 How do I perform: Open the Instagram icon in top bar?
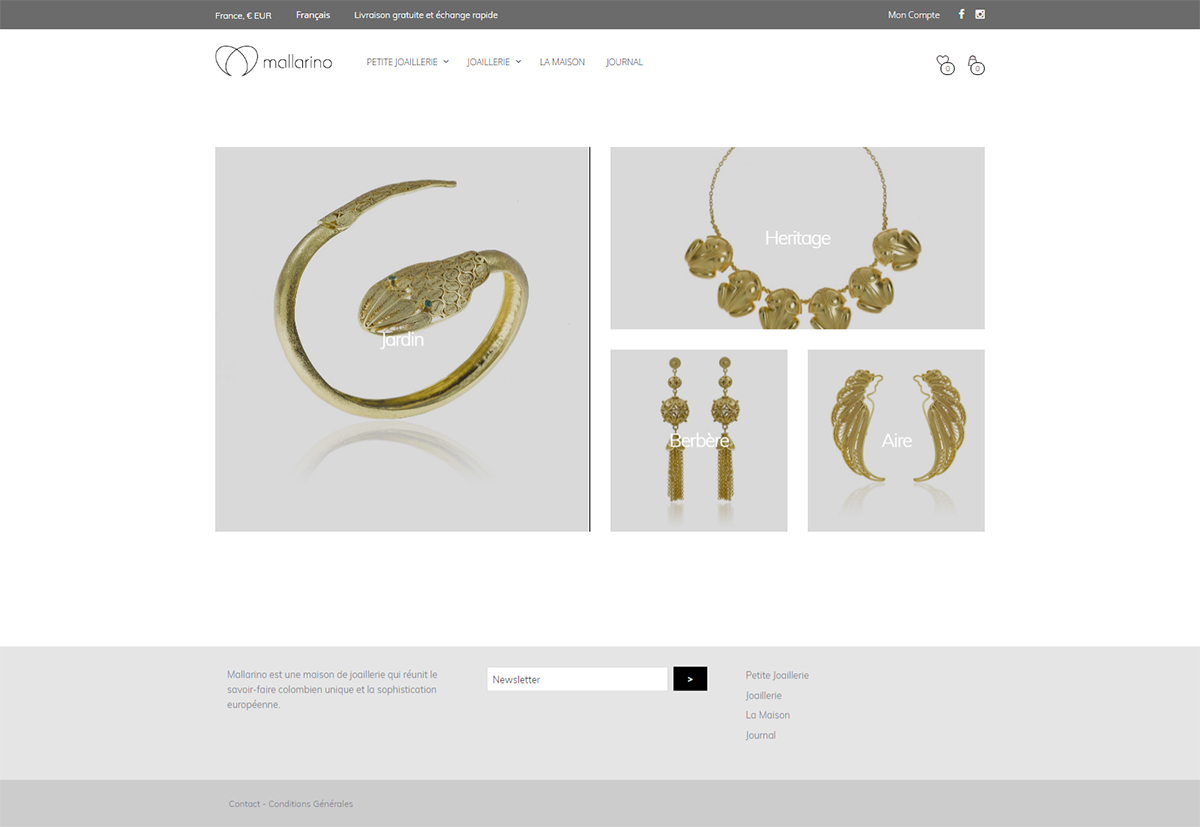click(x=980, y=14)
